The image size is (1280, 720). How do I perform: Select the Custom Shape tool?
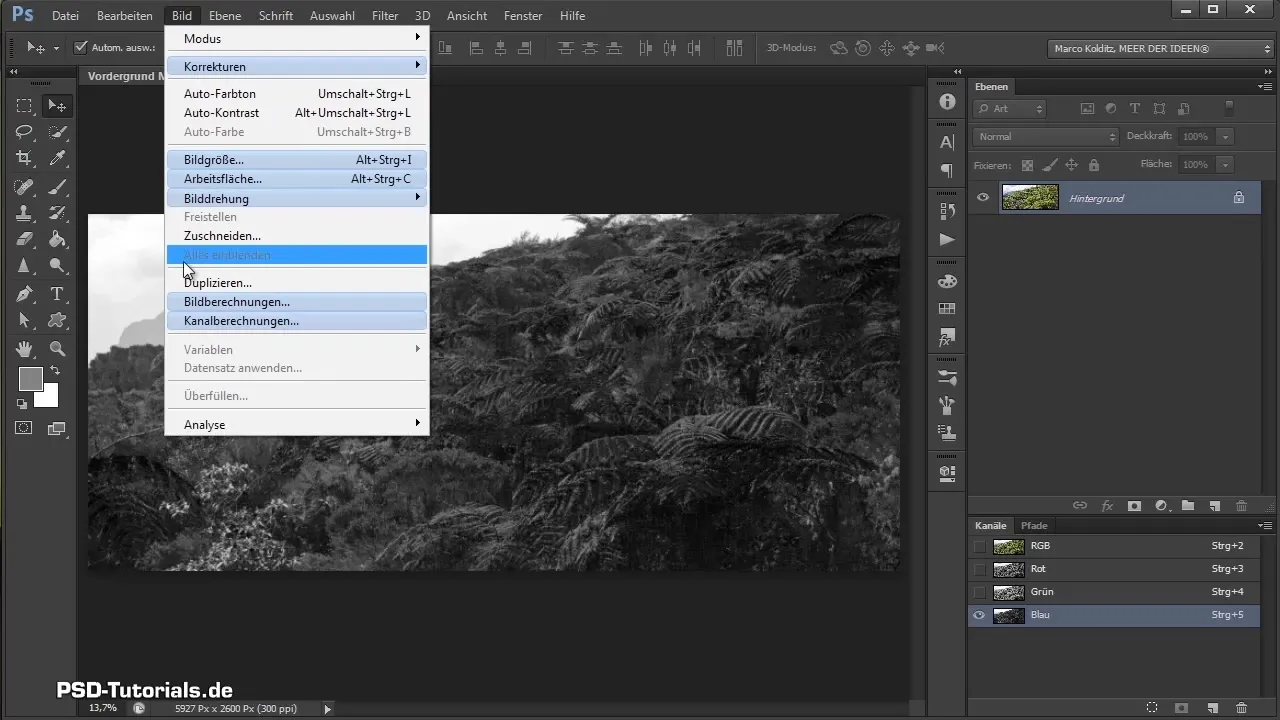click(x=58, y=320)
